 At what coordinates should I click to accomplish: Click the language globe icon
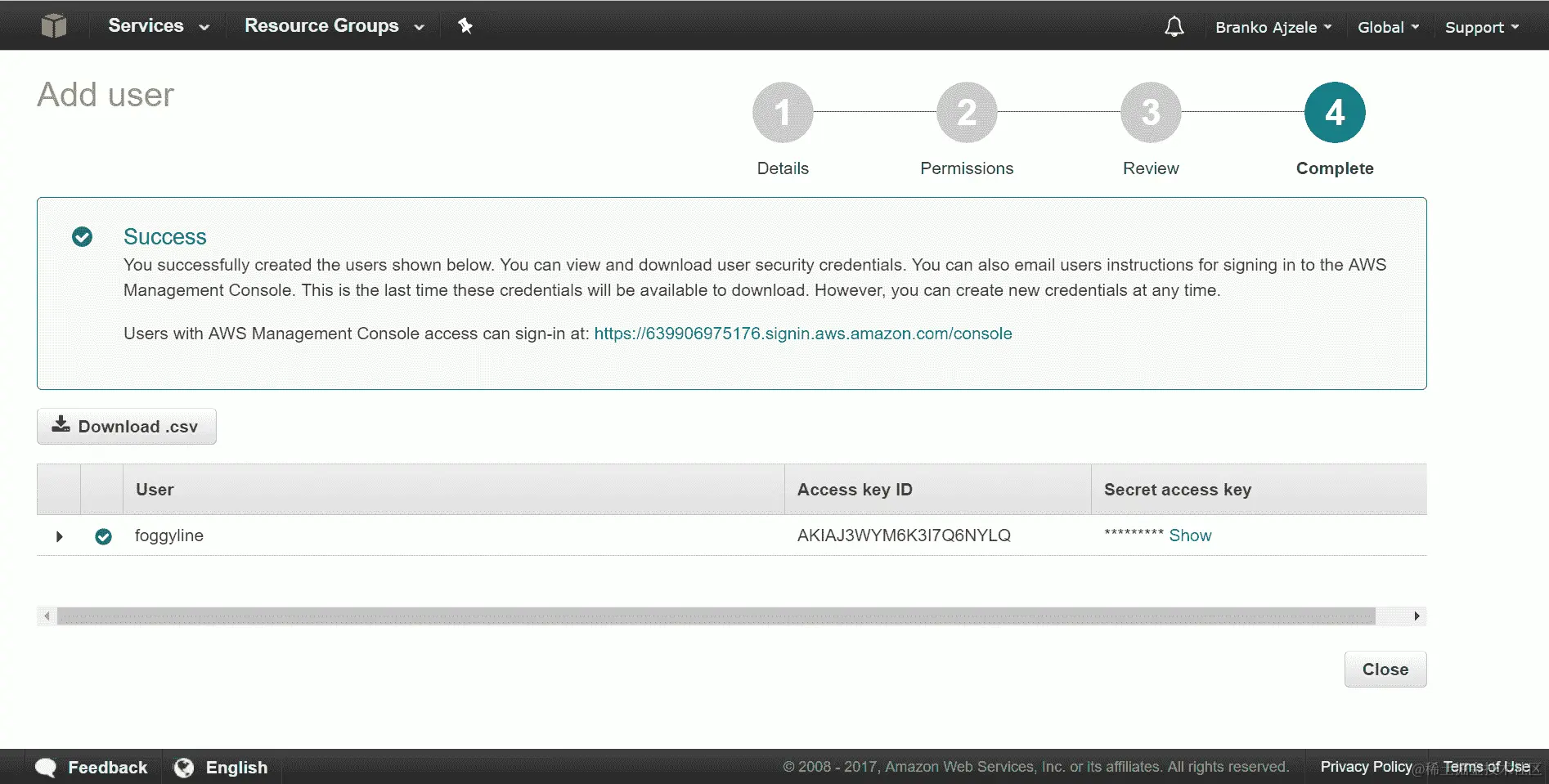(184, 768)
